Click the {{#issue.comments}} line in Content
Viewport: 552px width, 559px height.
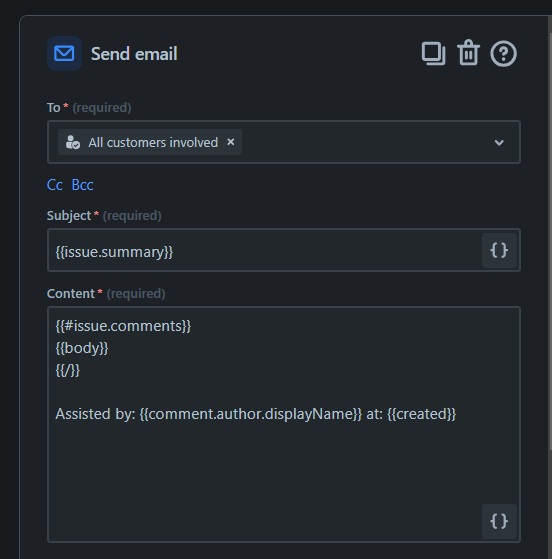pos(123,326)
